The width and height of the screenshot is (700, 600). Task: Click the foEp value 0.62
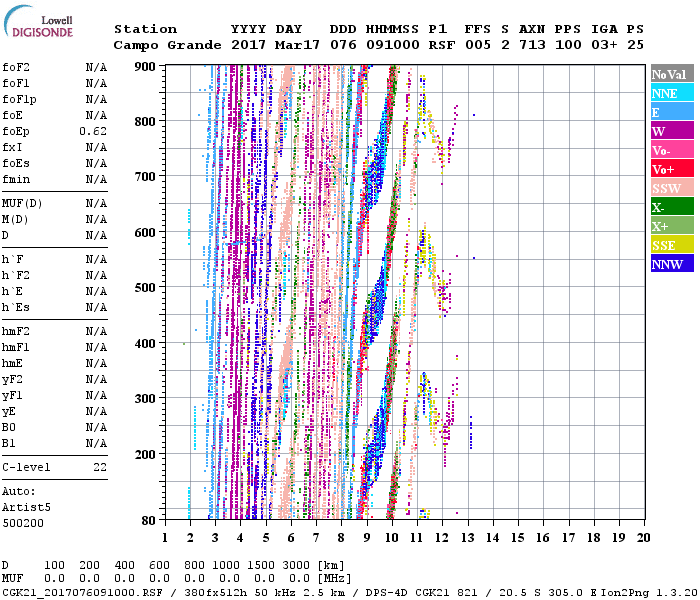tap(93, 131)
